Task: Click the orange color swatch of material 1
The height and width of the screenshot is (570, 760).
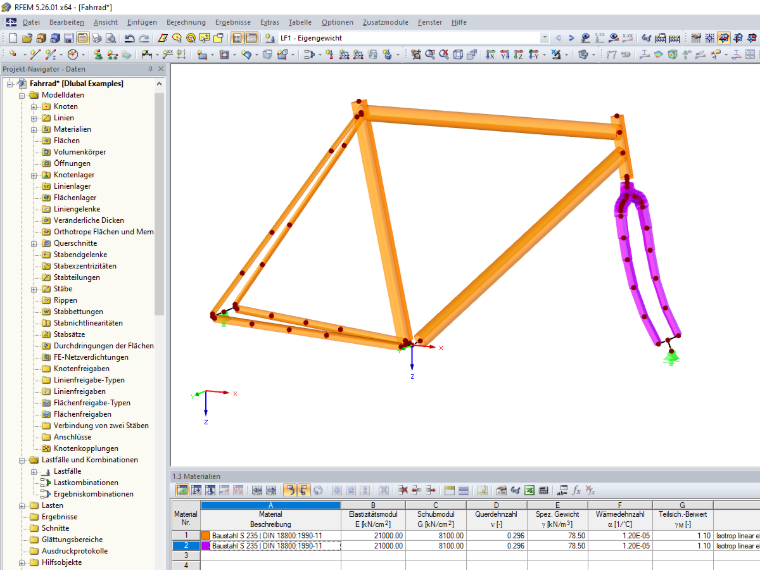Action: [x=206, y=536]
